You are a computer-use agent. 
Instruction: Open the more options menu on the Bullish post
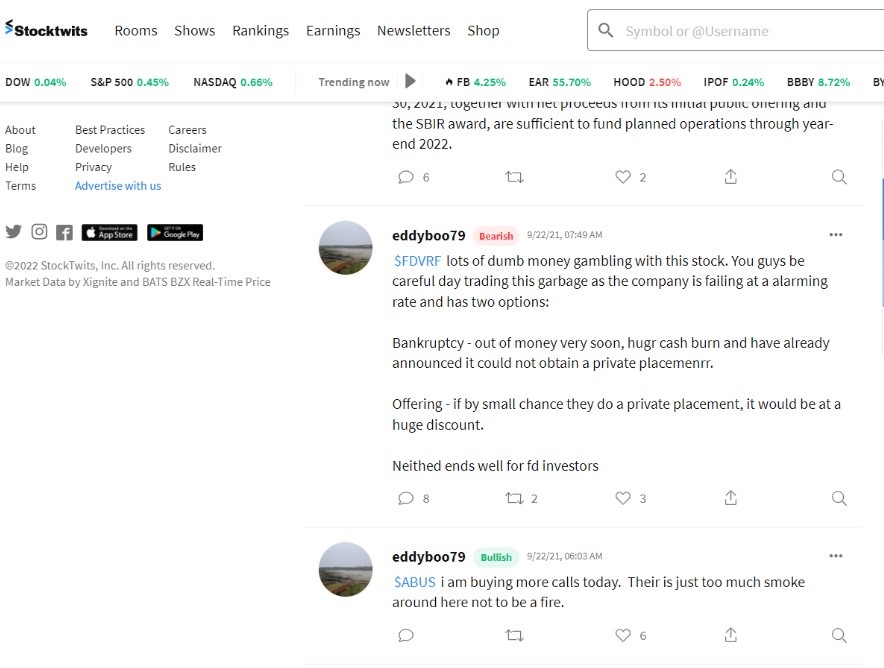[x=836, y=556]
